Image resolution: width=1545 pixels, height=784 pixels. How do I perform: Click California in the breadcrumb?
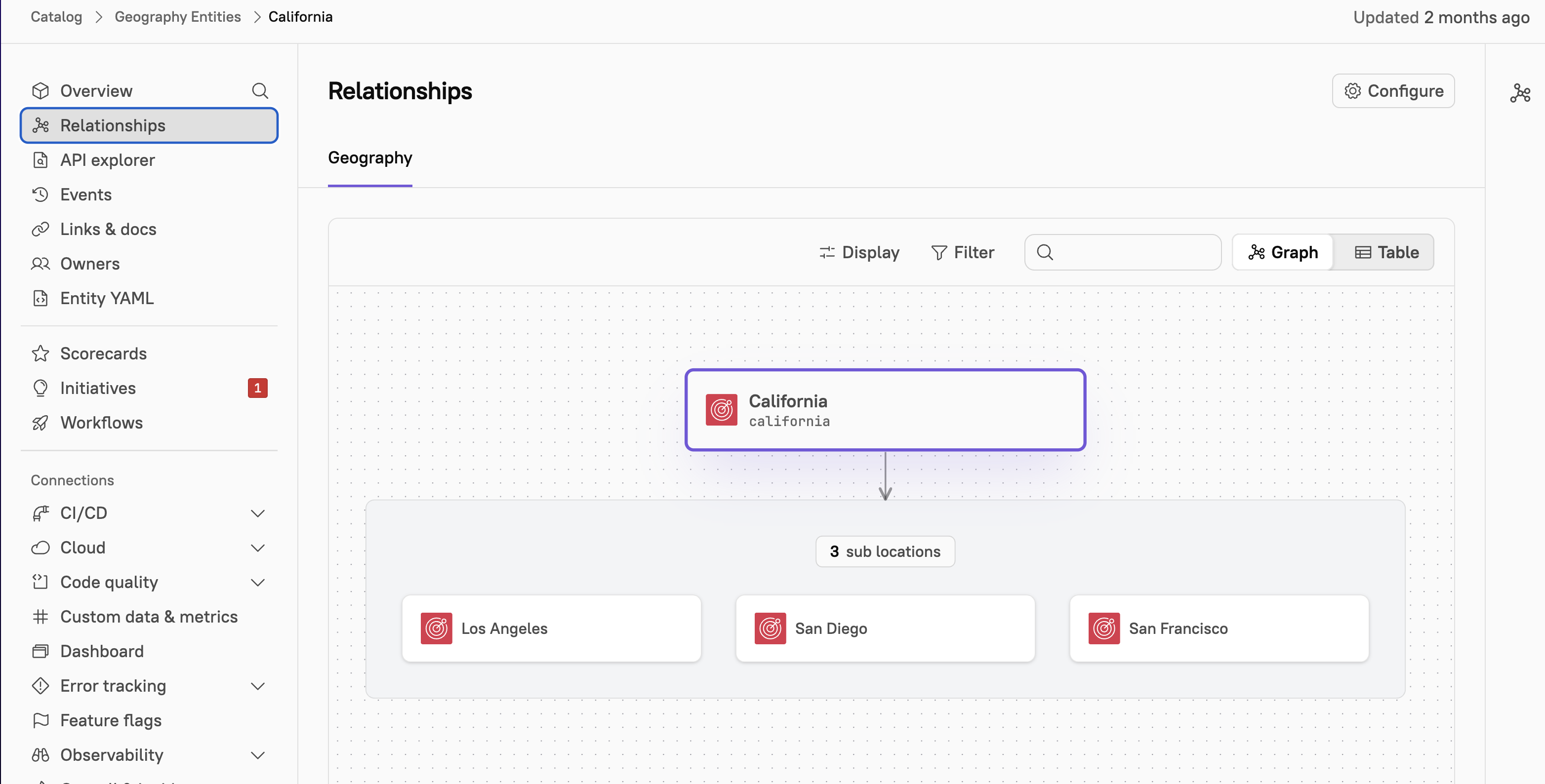[300, 17]
